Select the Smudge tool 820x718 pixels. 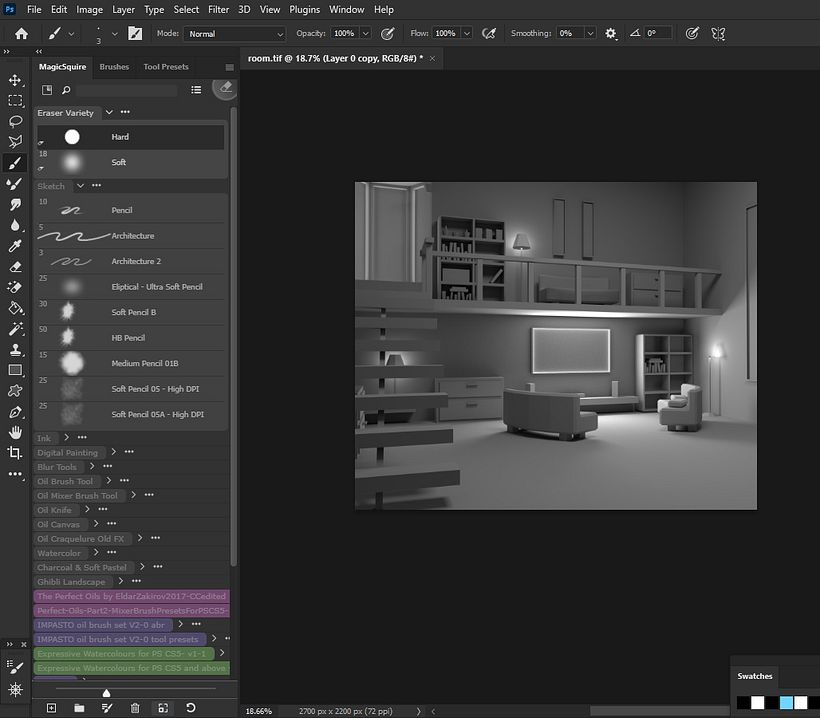(15, 204)
